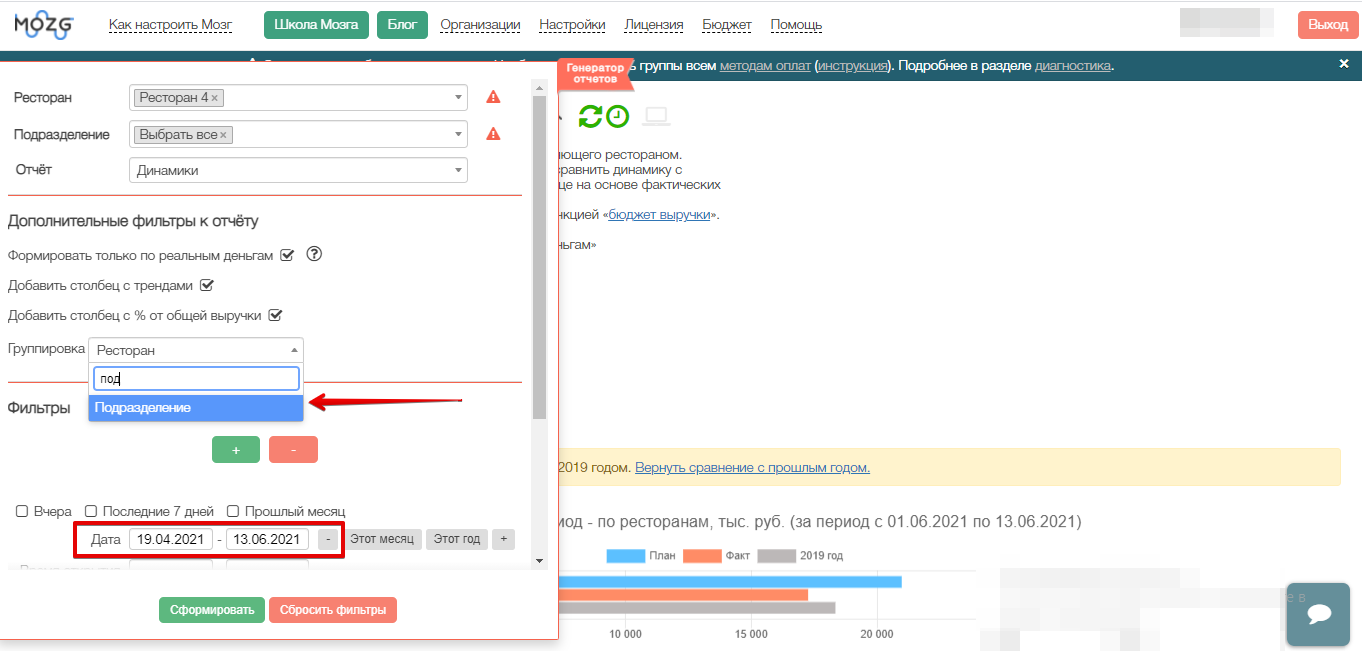Screen dimensions: 1362x651
Task: Open the Группировка dropdown showing Ресторан
Action: [196, 350]
